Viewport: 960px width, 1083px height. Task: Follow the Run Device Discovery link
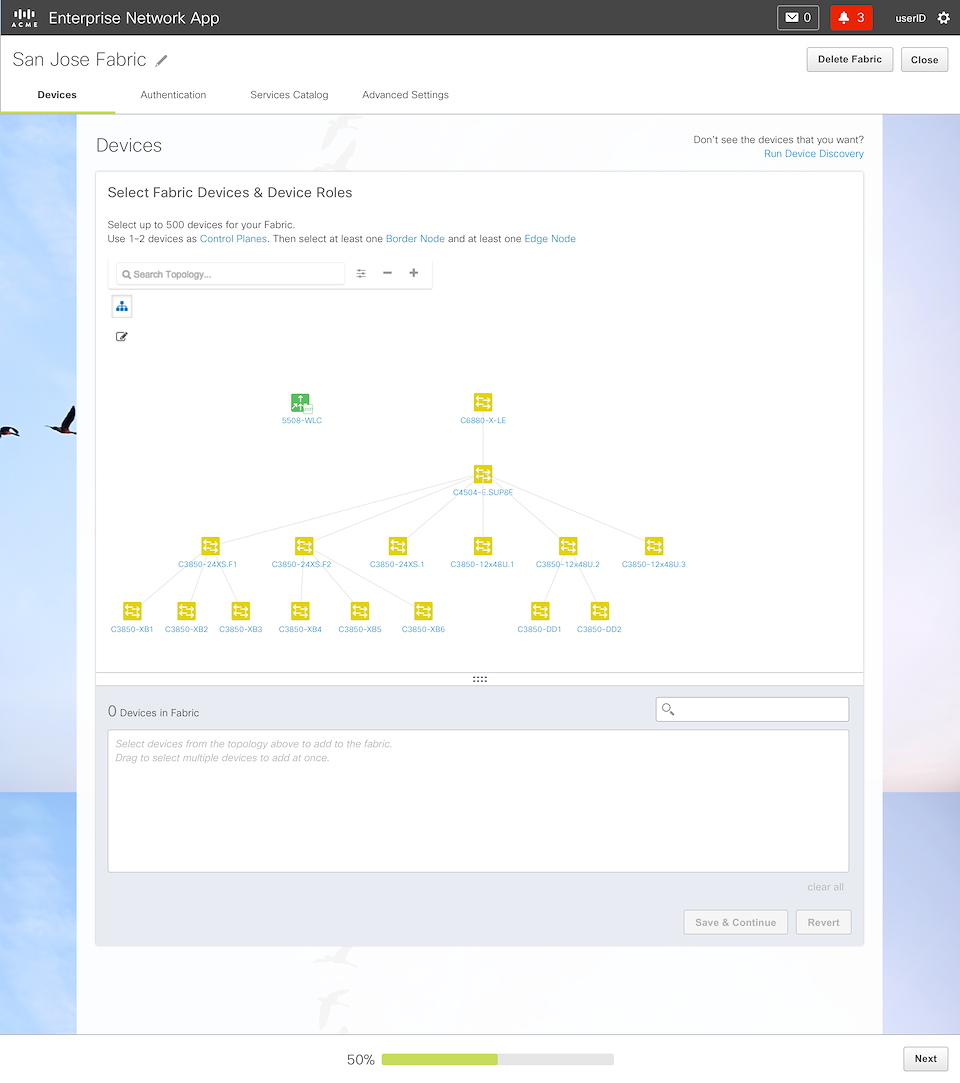[814, 153]
